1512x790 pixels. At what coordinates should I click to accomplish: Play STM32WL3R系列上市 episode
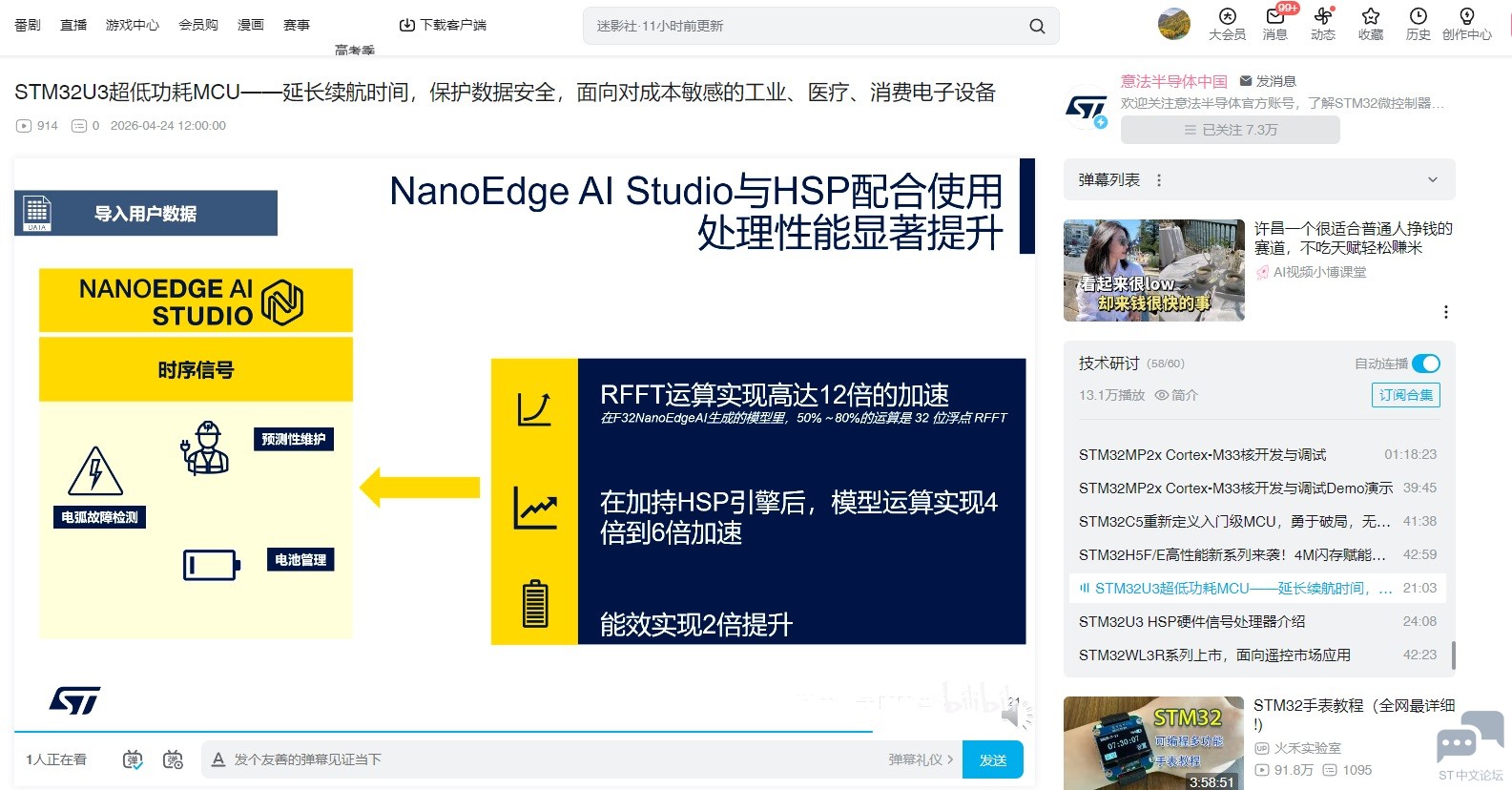click(1257, 655)
